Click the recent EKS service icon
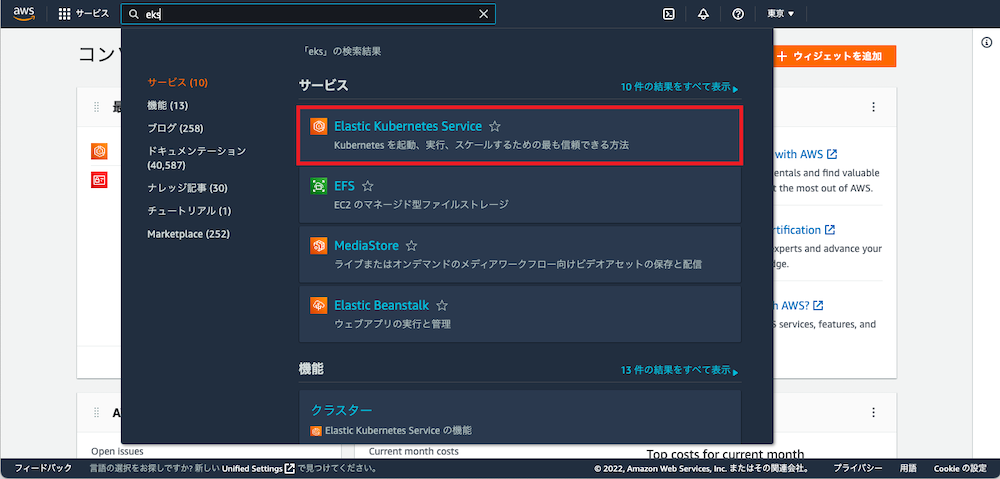1000x479 pixels. point(99,151)
